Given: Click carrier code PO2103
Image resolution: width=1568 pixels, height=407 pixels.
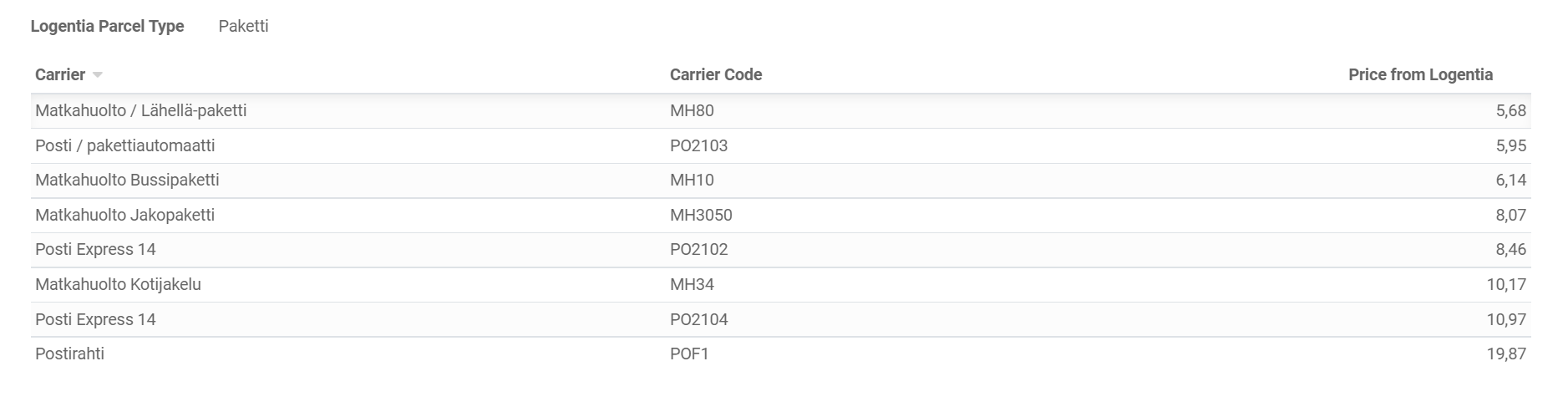Looking at the screenshot, I should coord(698,145).
